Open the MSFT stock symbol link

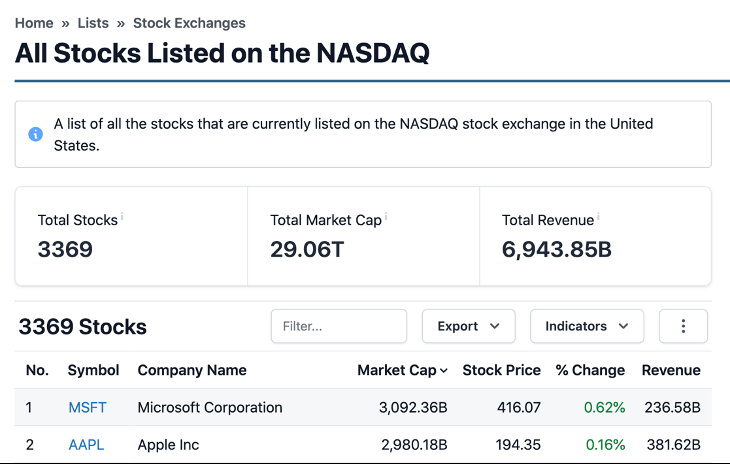(87, 407)
